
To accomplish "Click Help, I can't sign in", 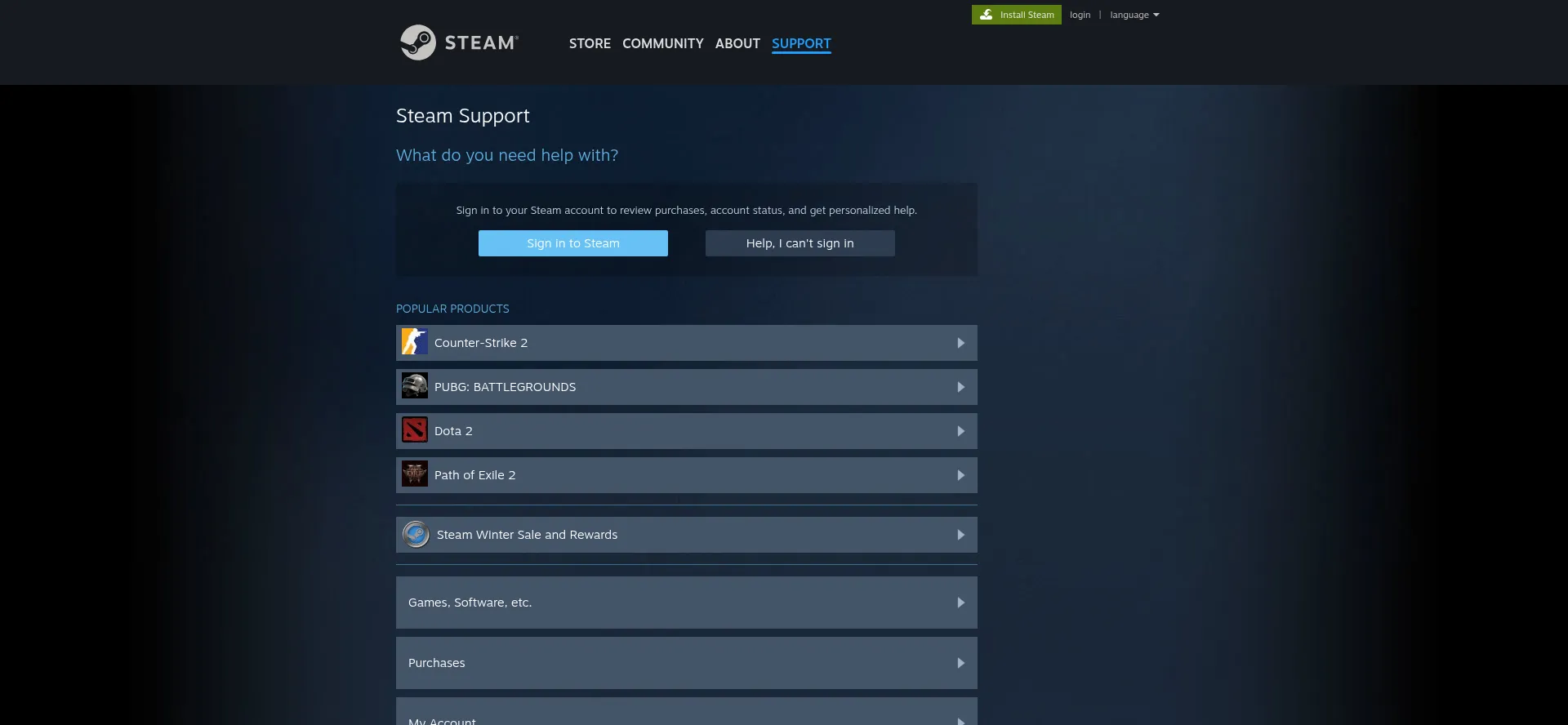I will click(800, 243).
